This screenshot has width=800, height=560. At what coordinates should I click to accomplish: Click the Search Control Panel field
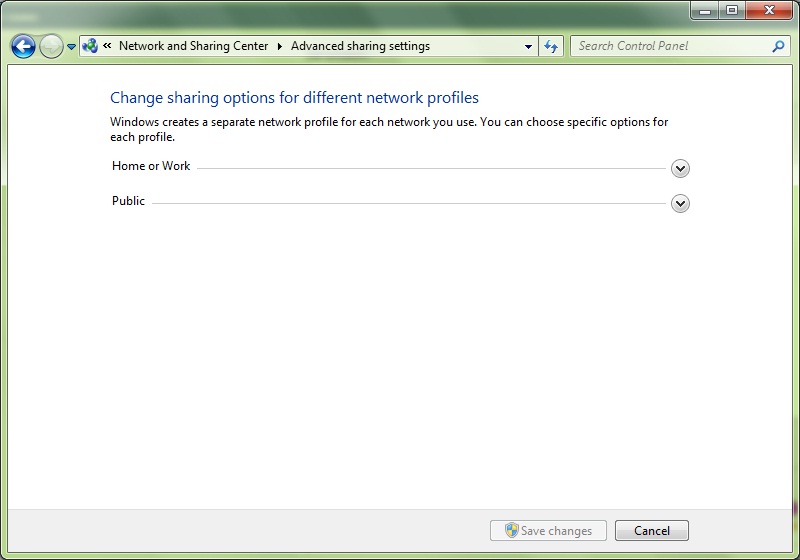coord(670,46)
